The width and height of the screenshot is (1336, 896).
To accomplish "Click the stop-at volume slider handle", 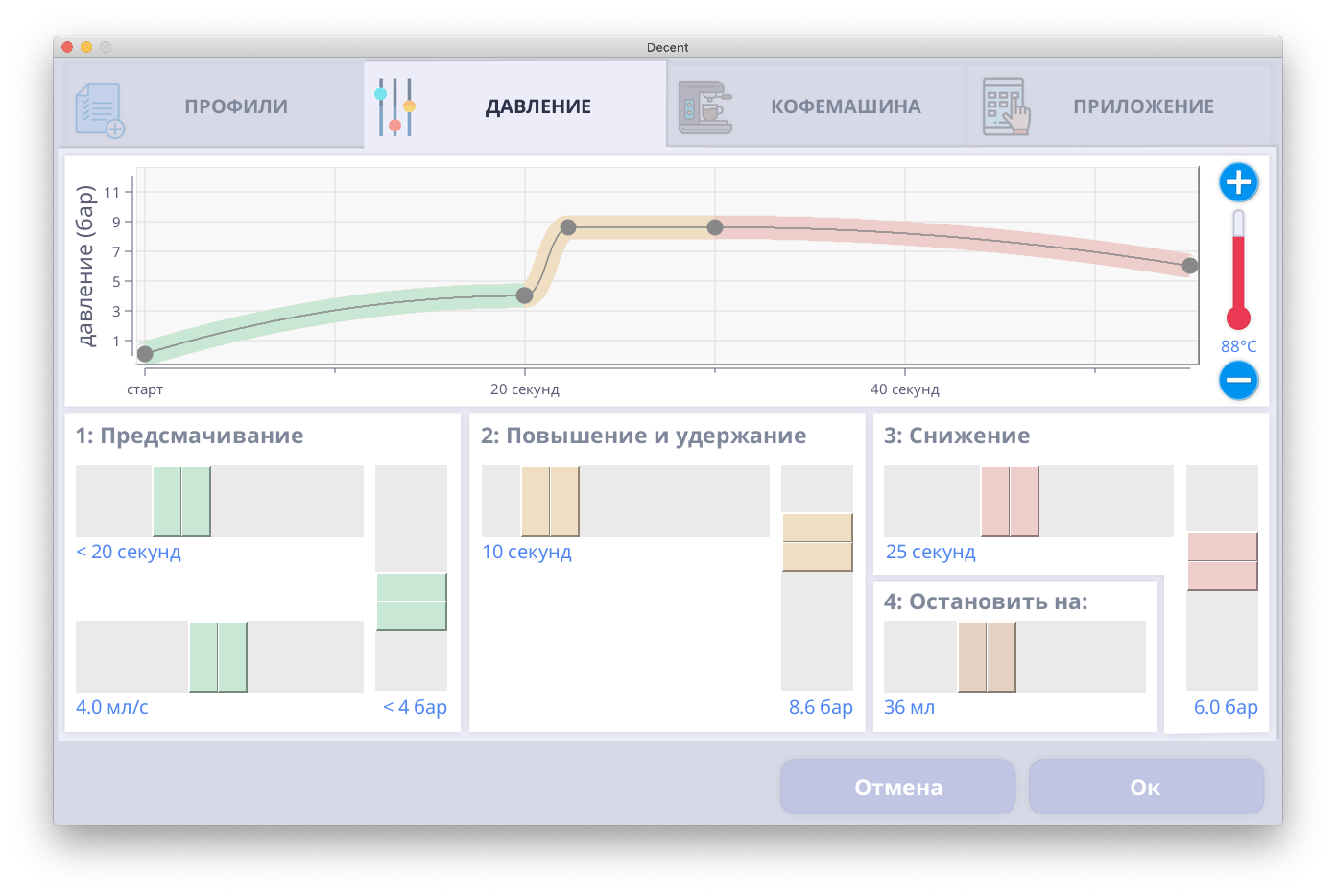I will tap(987, 657).
